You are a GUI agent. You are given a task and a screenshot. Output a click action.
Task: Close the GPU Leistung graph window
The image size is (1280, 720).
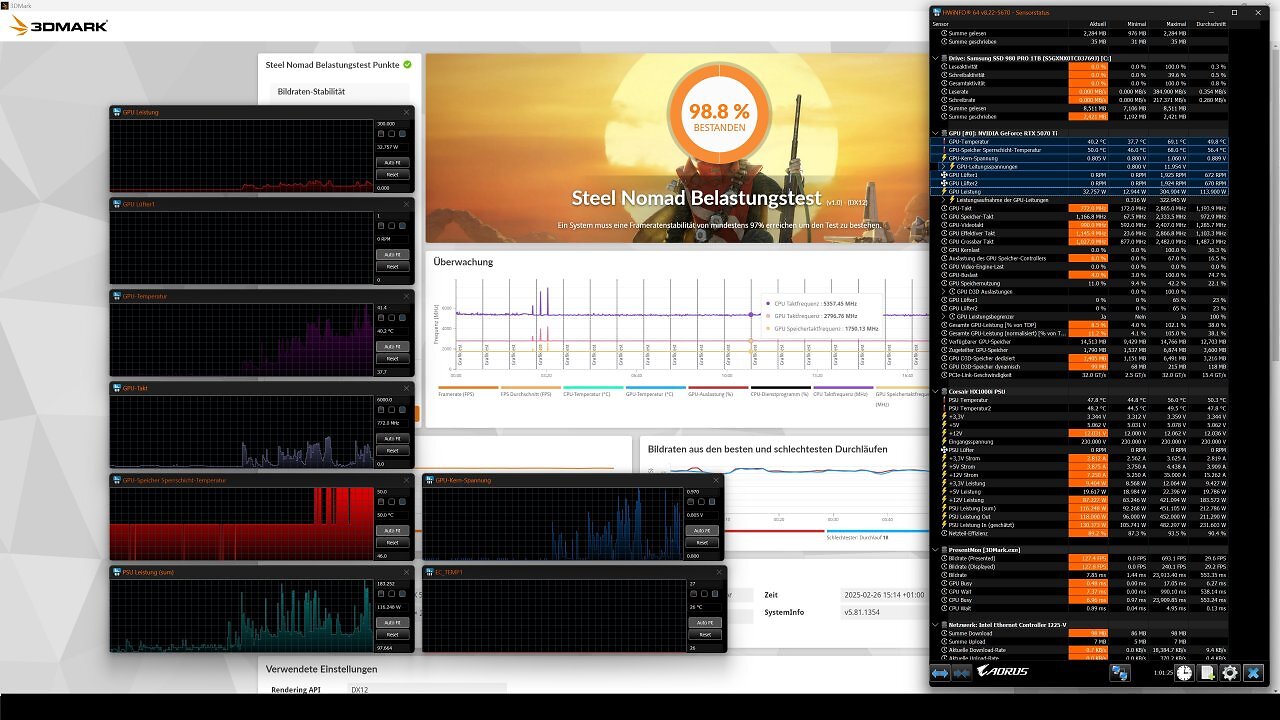405,112
